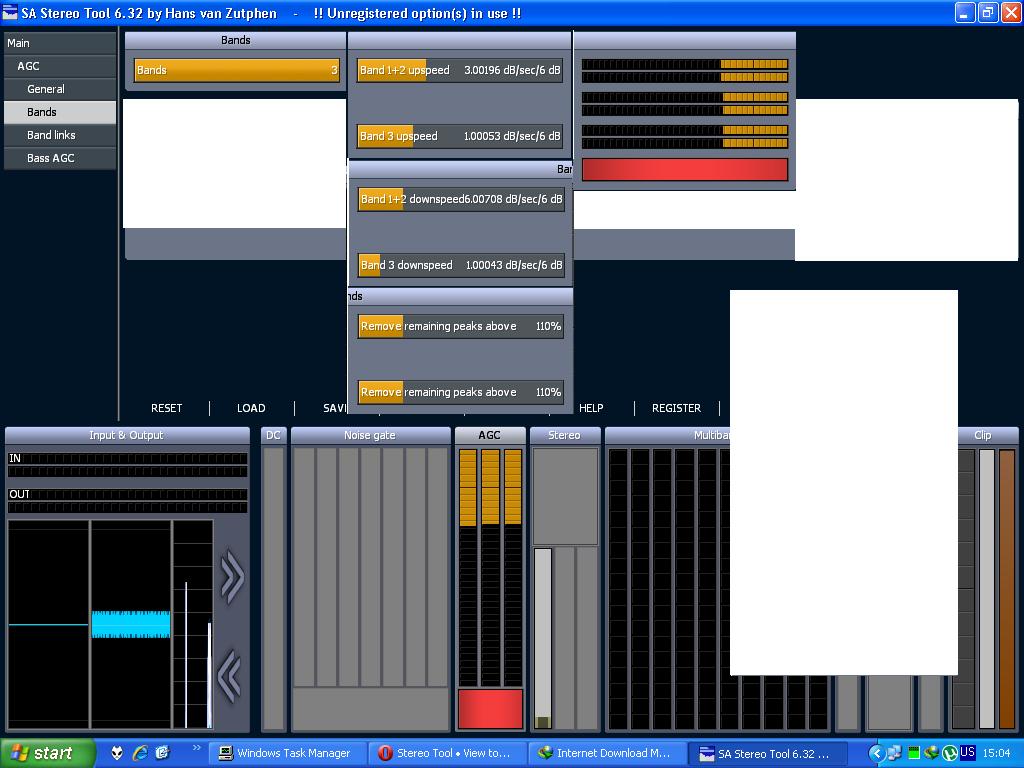Adjust the upper Remove remaining peaks above slider
Viewport: 1024px width, 768px height.
[461, 326]
